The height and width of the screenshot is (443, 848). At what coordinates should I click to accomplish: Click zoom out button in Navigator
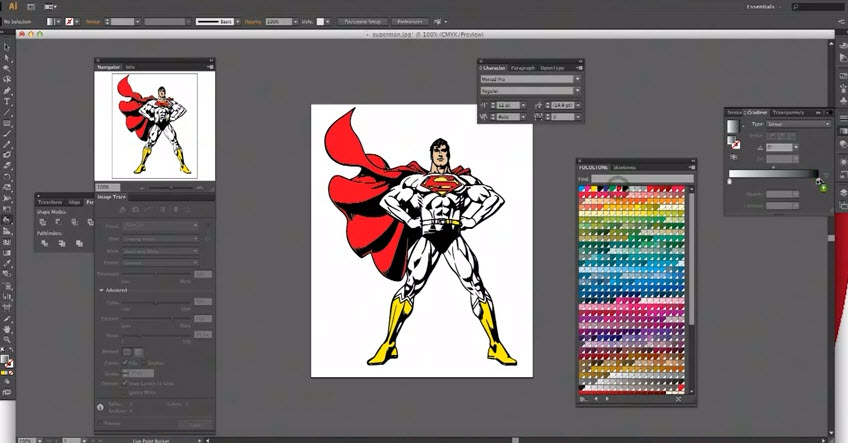tap(142, 187)
